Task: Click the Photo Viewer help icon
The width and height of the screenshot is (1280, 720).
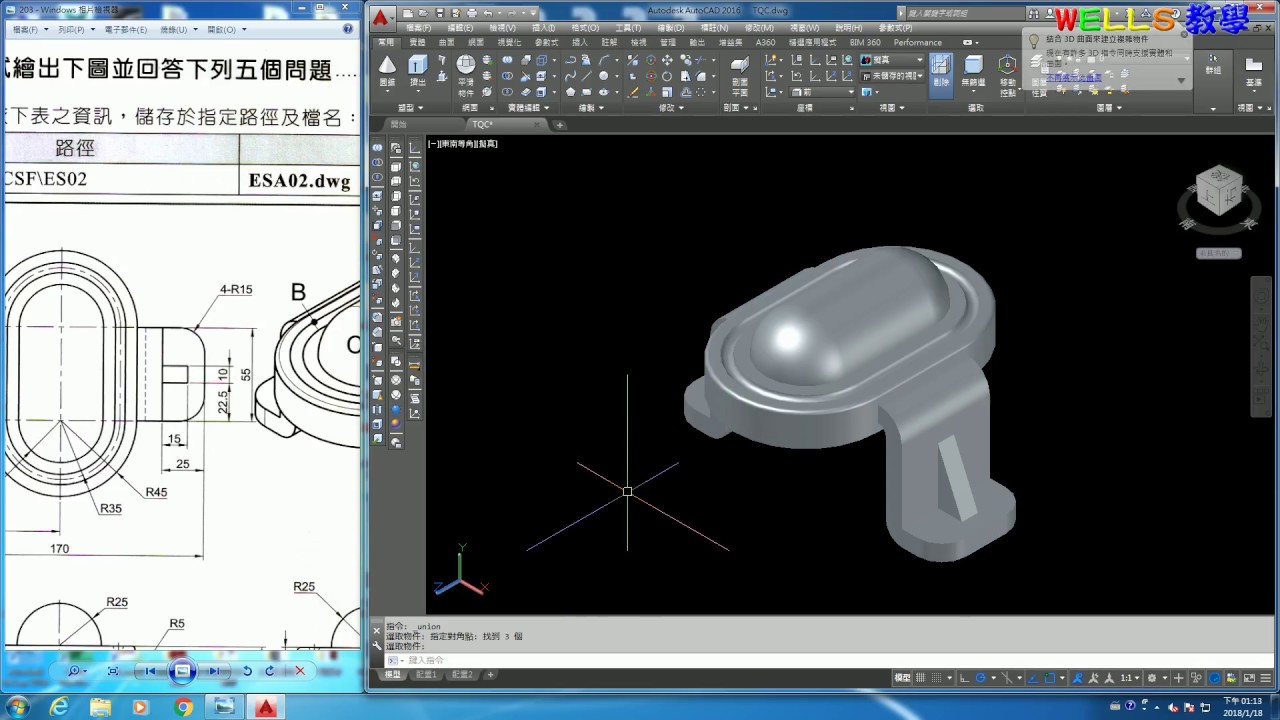Action: point(349,29)
